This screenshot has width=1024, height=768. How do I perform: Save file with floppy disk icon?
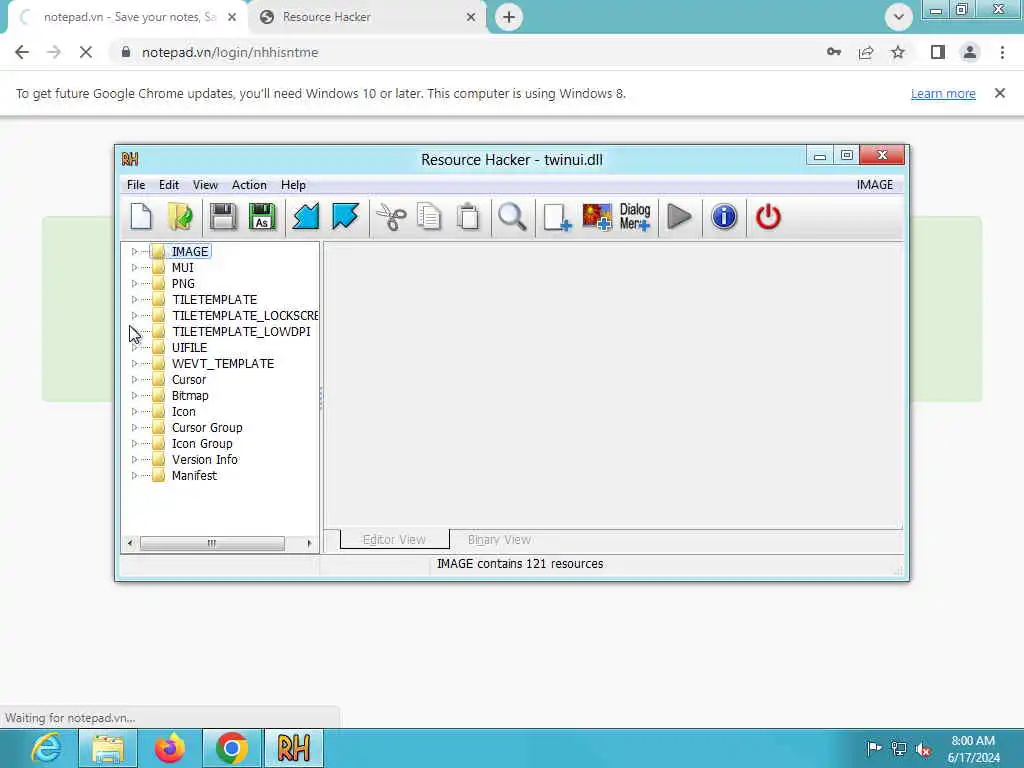(223, 217)
